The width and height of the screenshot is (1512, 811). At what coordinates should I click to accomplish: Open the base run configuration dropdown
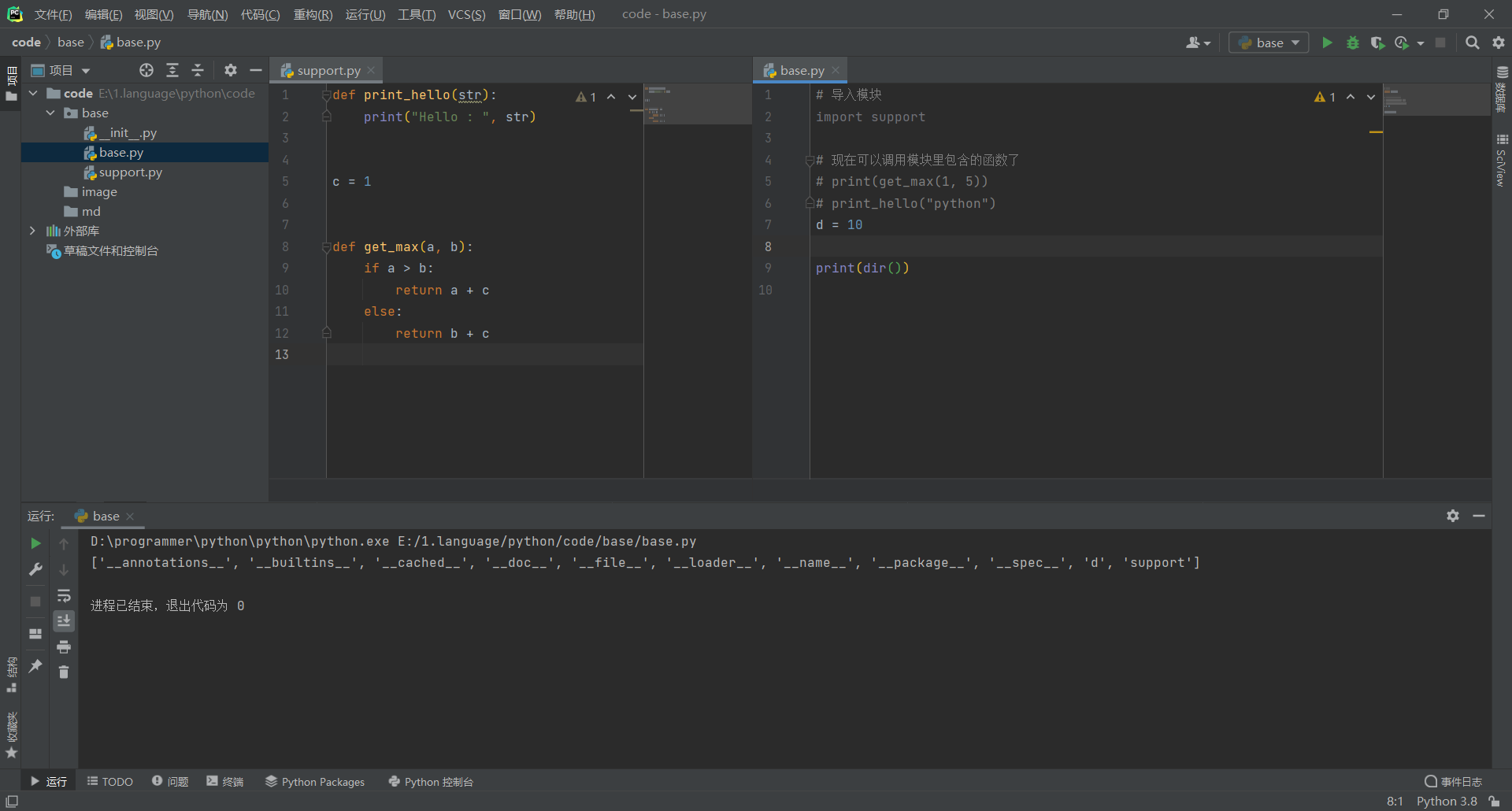point(1269,43)
